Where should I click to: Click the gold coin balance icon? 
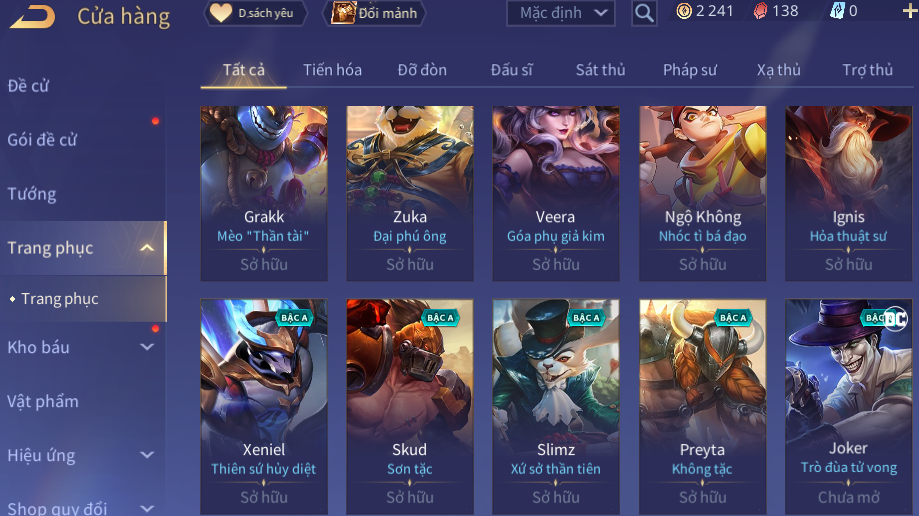point(684,11)
